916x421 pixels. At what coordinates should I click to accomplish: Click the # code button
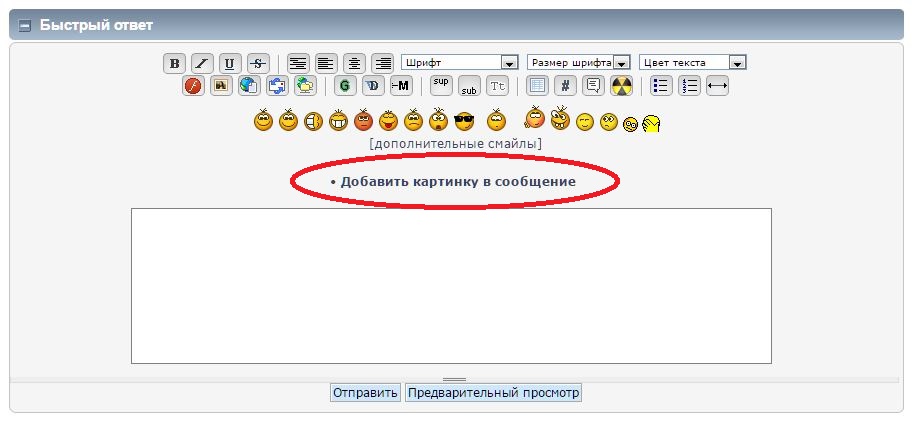[x=565, y=86]
